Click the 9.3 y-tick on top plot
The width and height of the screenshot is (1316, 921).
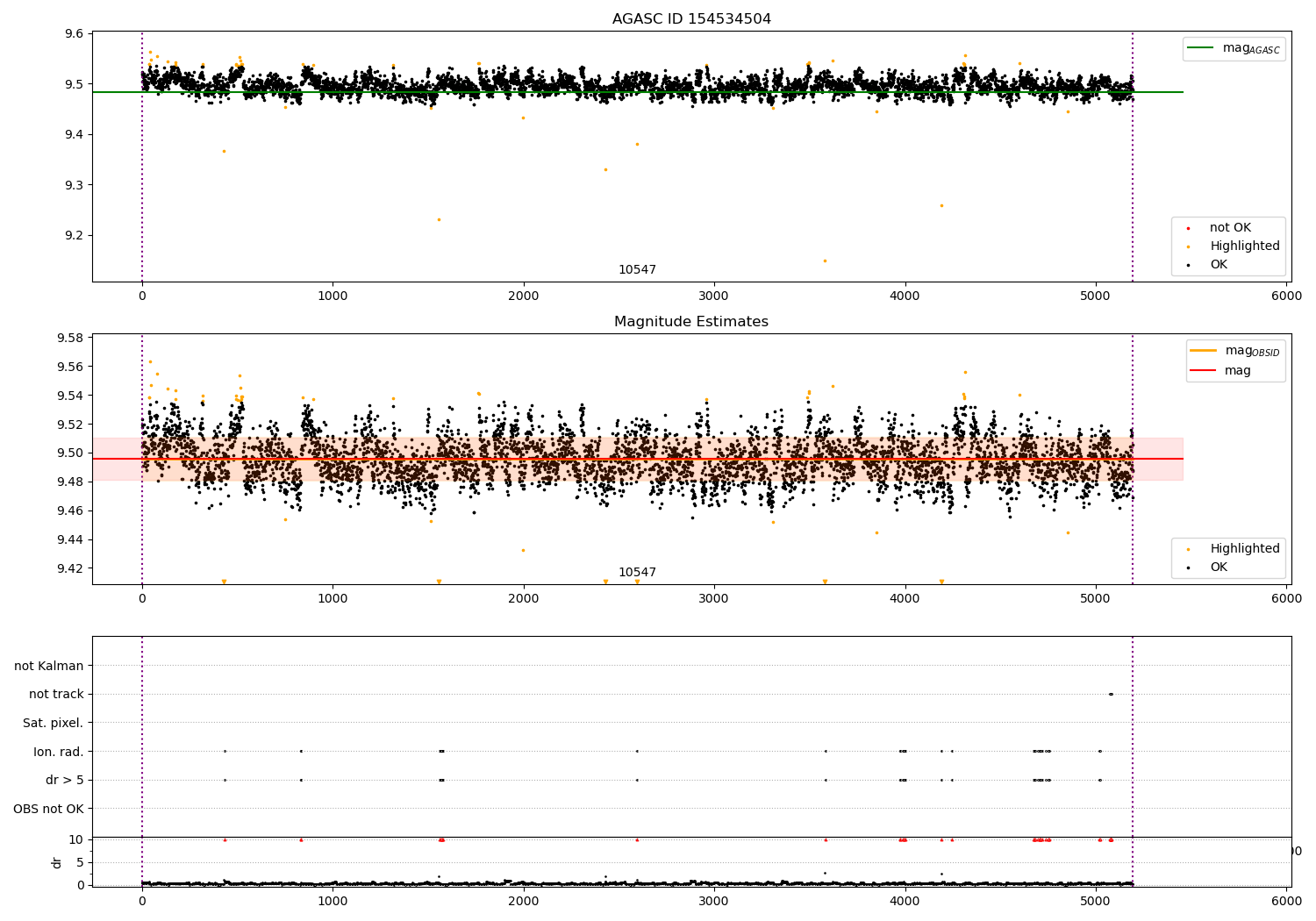(x=75, y=185)
